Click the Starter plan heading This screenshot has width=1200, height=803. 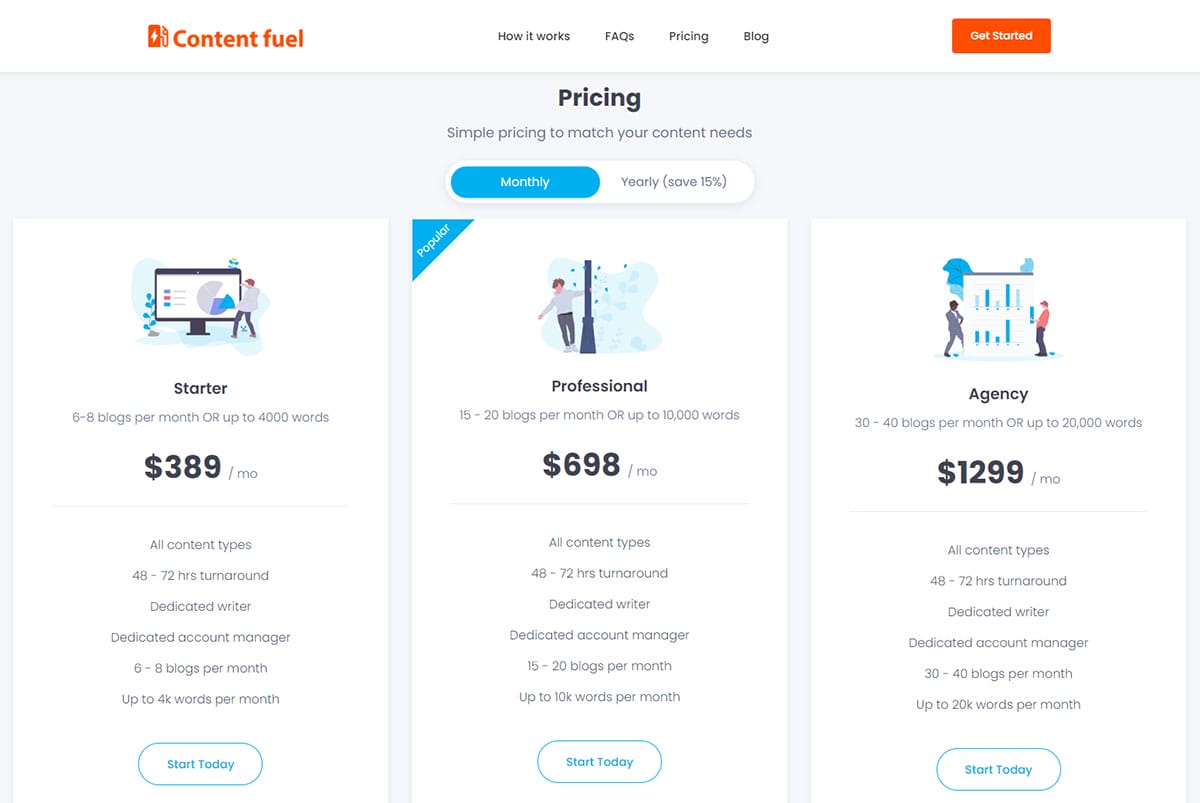200,388
